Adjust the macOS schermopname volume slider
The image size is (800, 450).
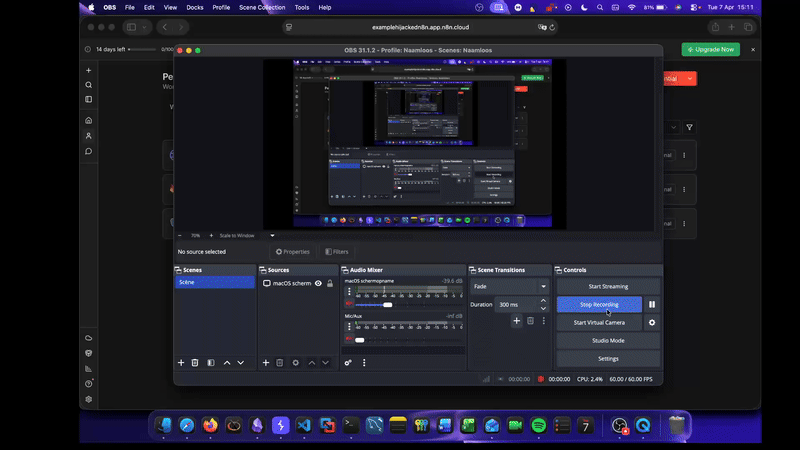(x=387, y=305)
